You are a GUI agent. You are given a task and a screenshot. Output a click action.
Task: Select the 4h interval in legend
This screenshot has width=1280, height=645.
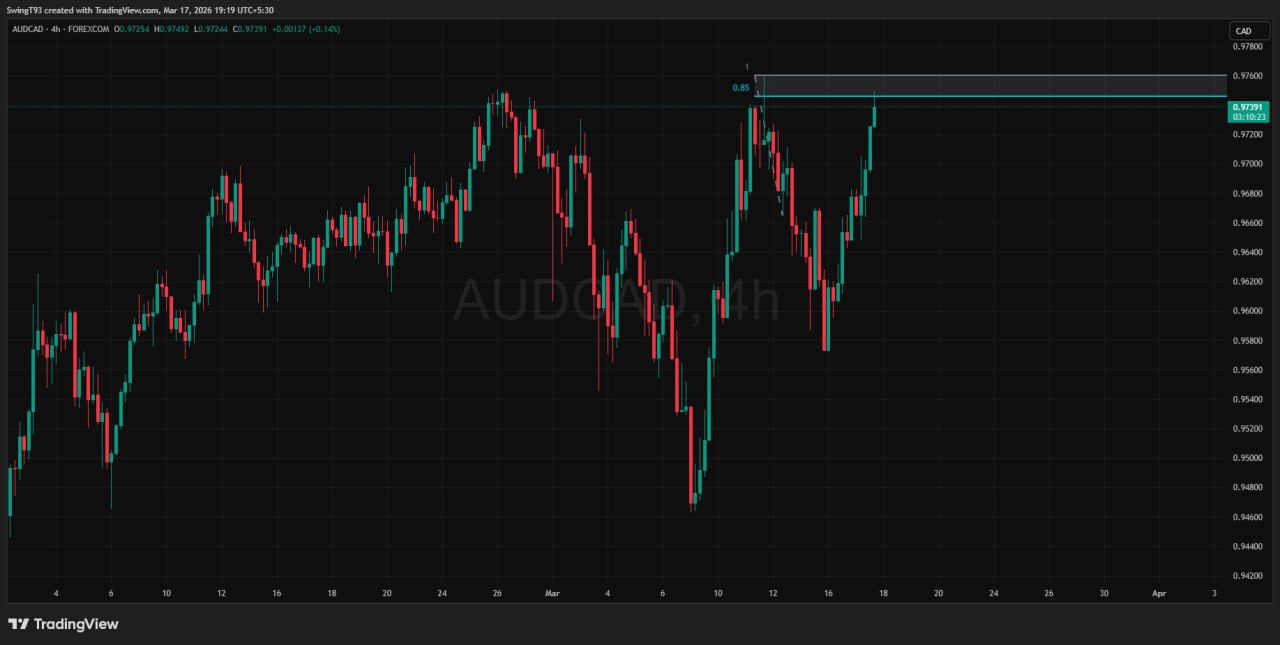(57, 29)
